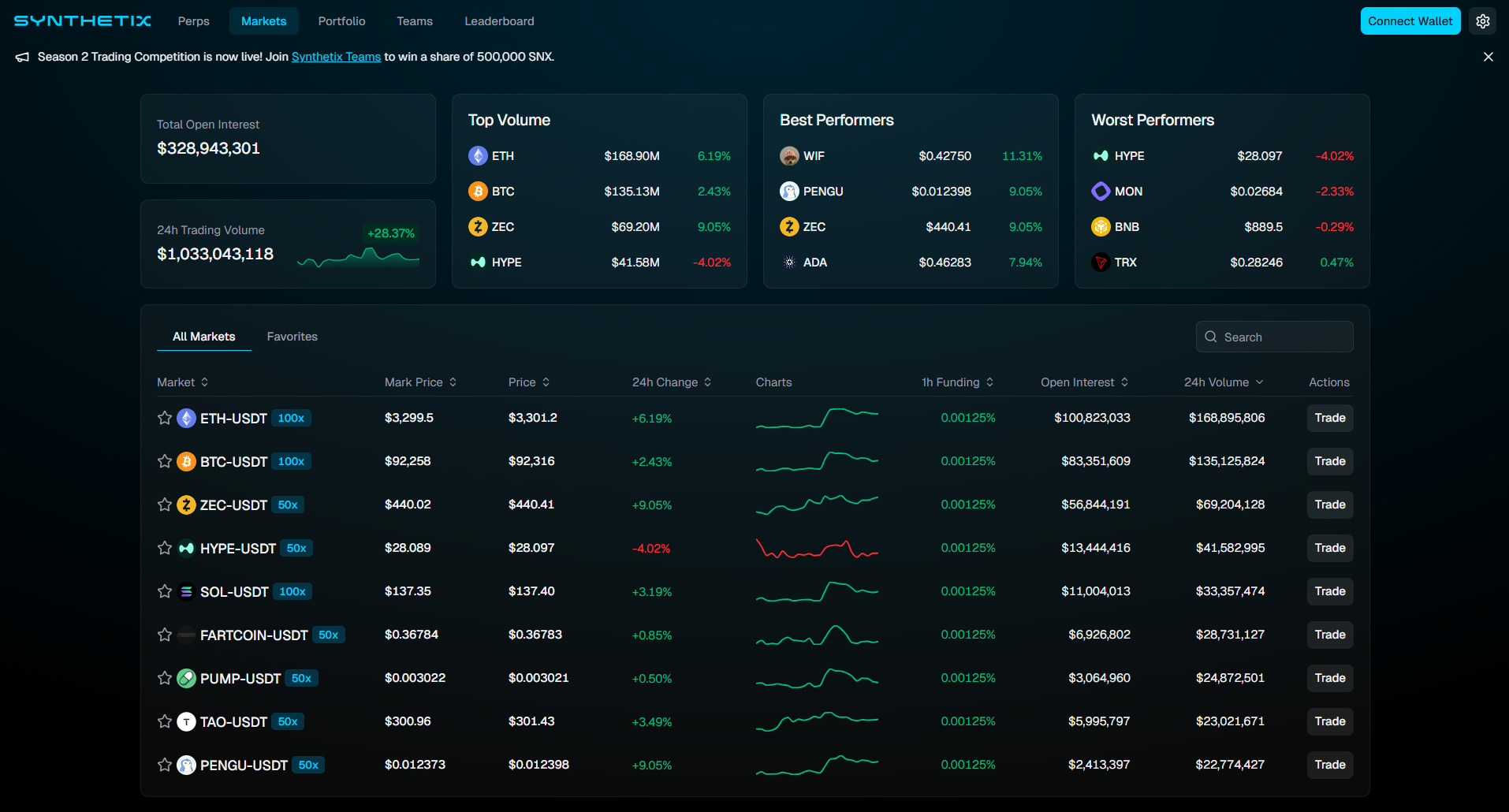The height and width of the screenshot is (812, 1509).
Task: Open the Synthetix Teams link
Action: 336,57
